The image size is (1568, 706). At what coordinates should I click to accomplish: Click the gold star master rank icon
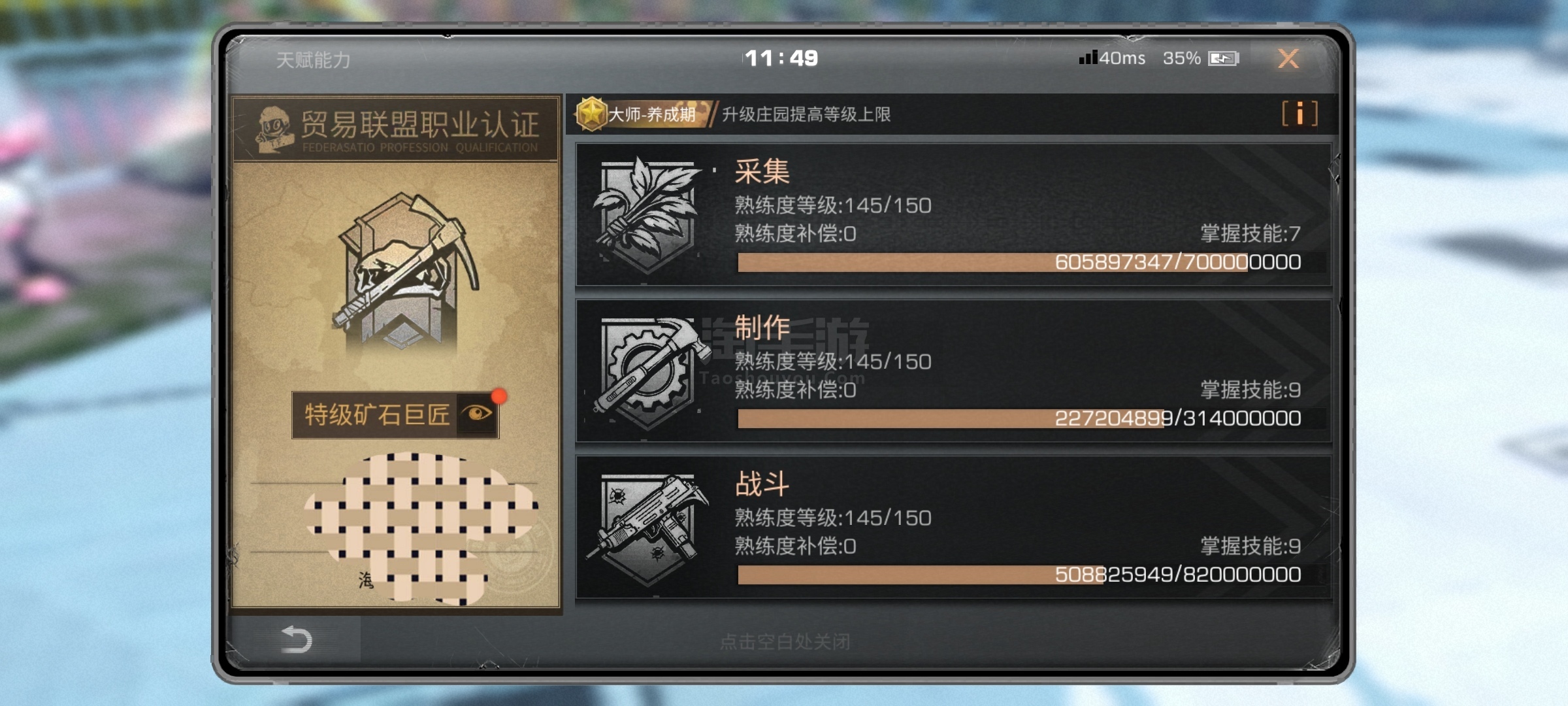point(591,114)
